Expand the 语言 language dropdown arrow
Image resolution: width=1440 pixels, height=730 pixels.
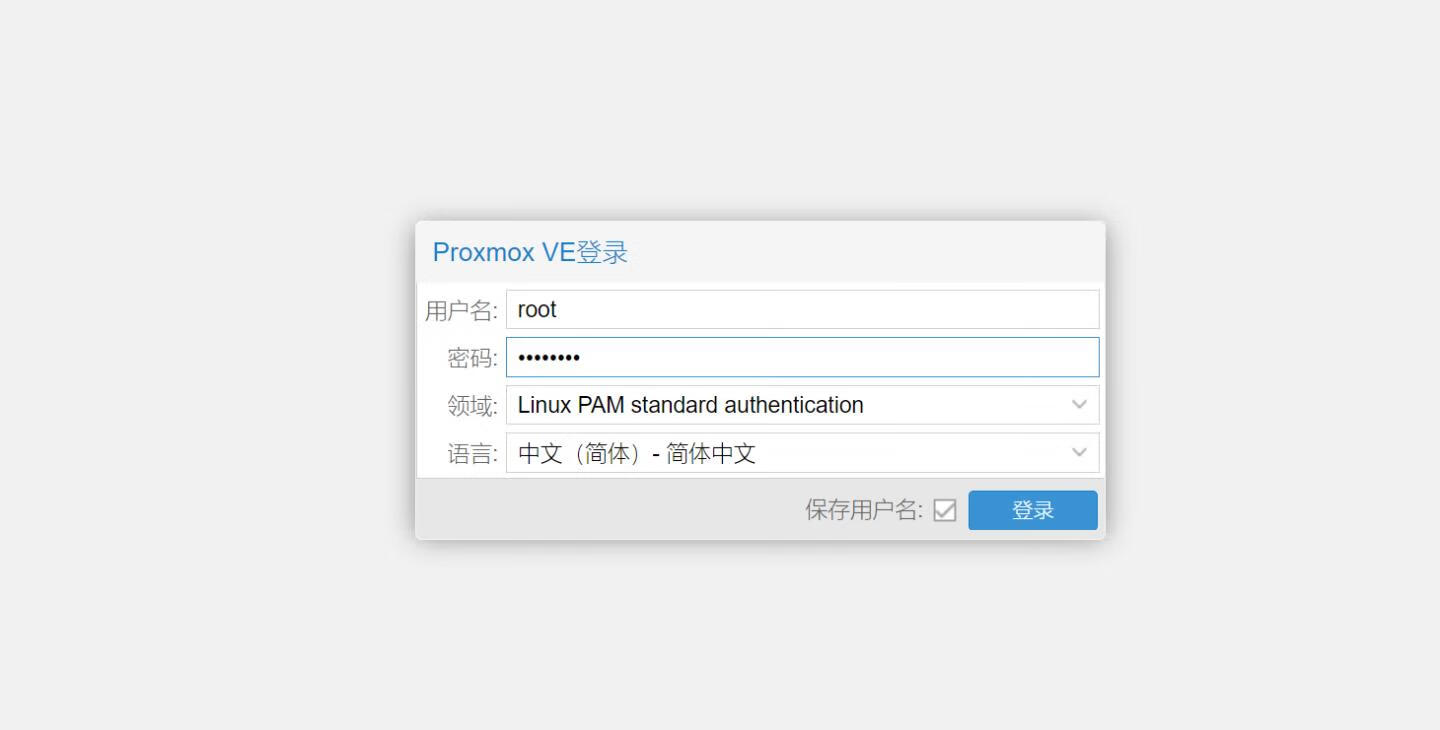(1079, 453)
